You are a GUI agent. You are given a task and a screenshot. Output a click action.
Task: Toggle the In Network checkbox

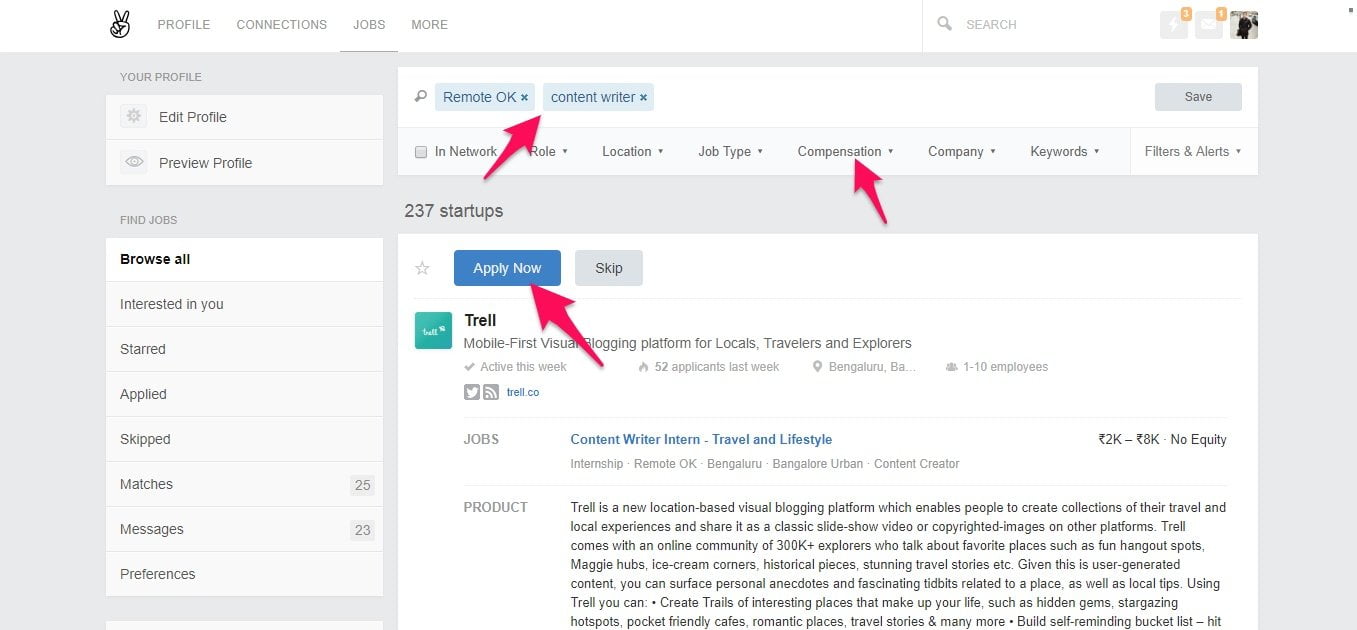click(x=421, y=152)
